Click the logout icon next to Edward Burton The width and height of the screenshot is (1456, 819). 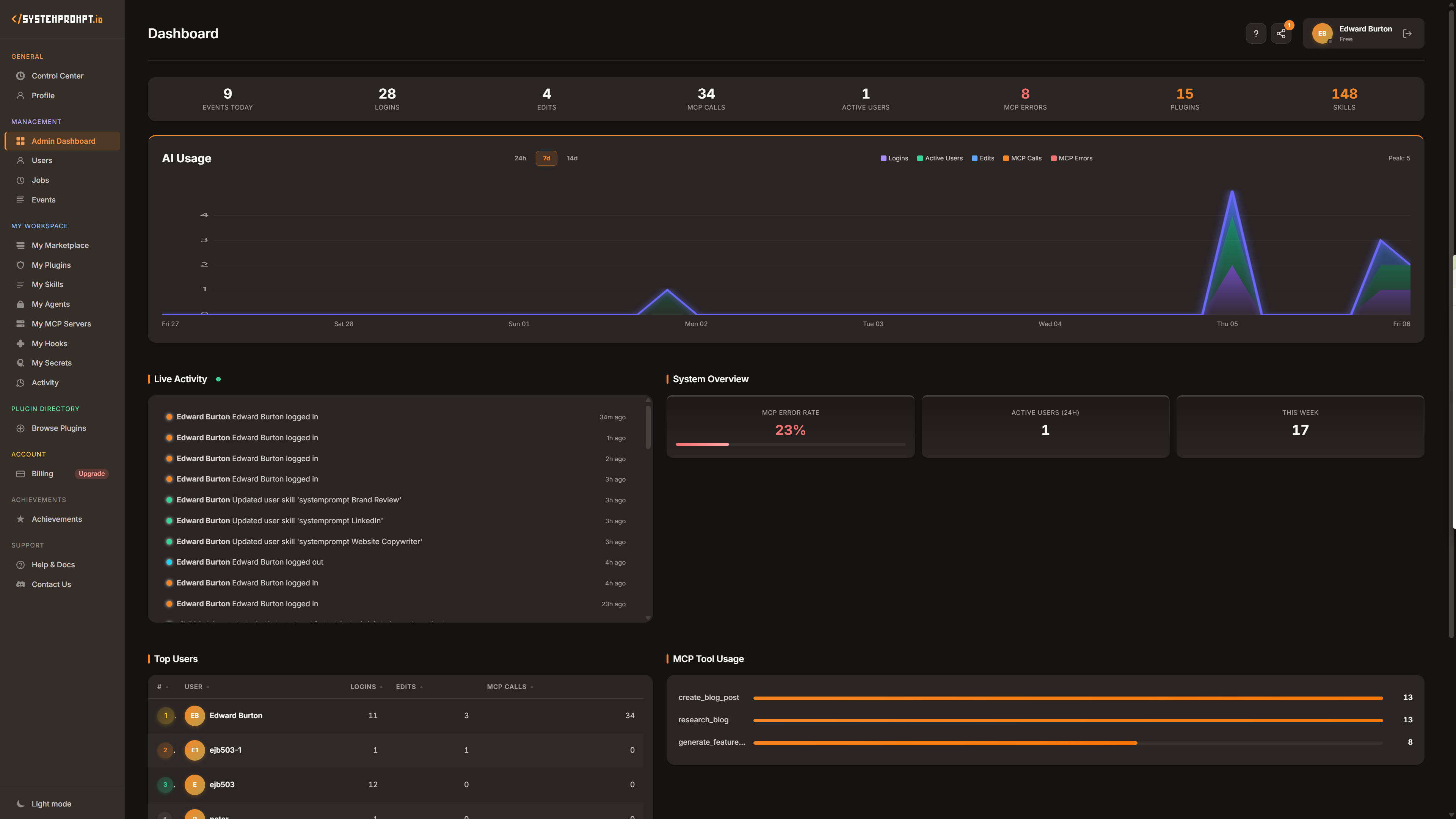[1407, 33]
